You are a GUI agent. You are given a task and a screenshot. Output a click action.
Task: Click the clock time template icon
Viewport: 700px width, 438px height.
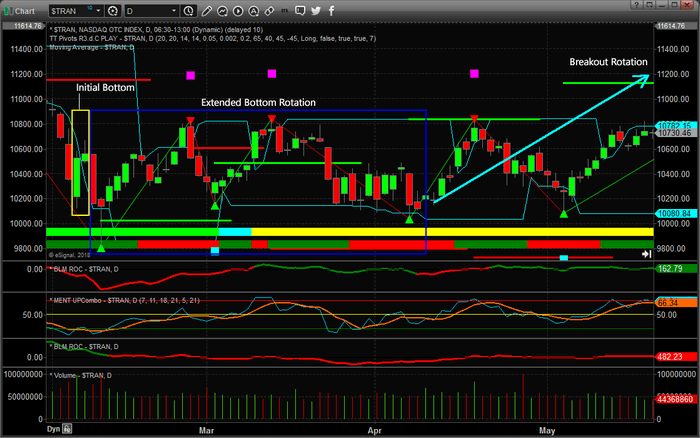pos(188,10)
